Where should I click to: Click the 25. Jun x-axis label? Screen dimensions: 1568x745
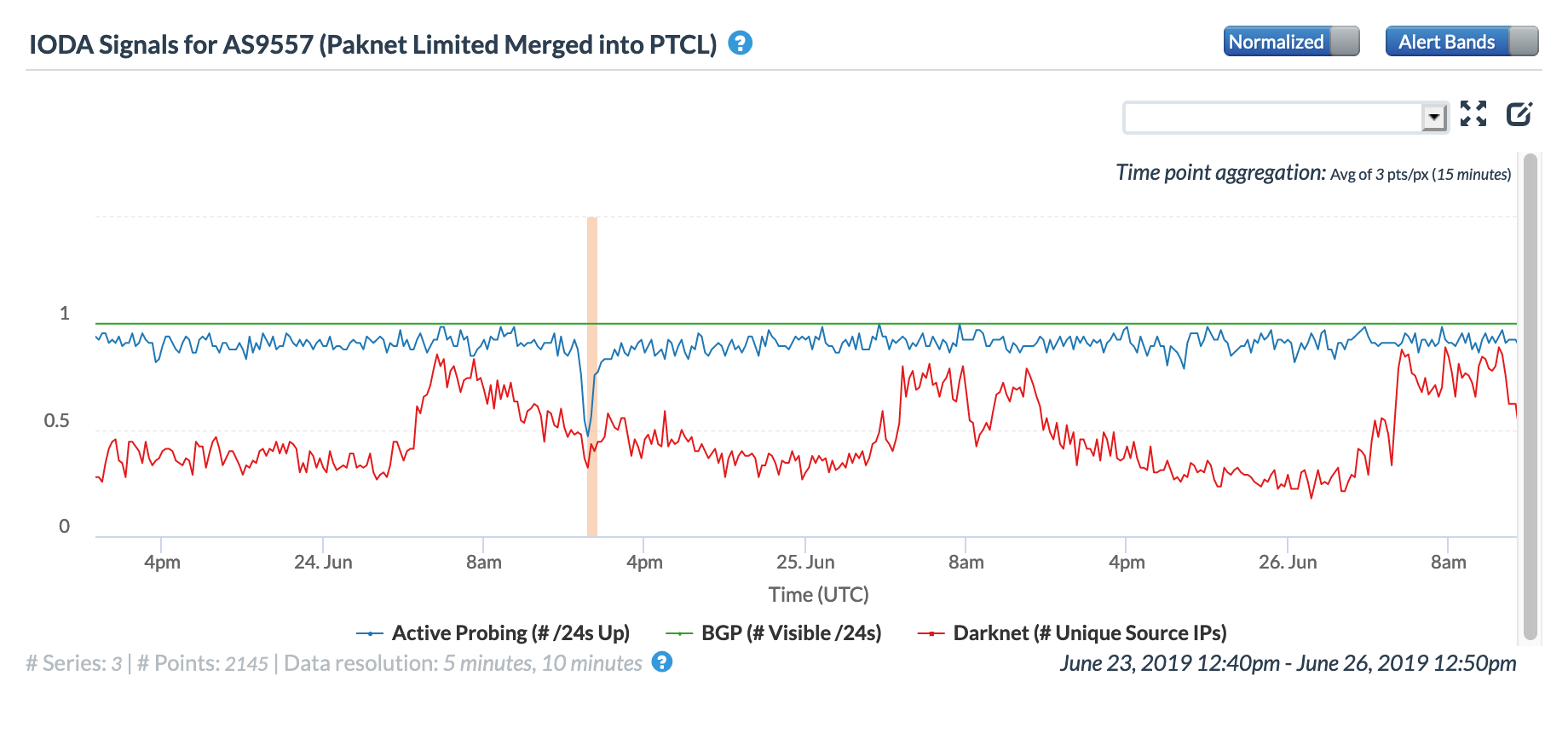[x=804, y=563]
